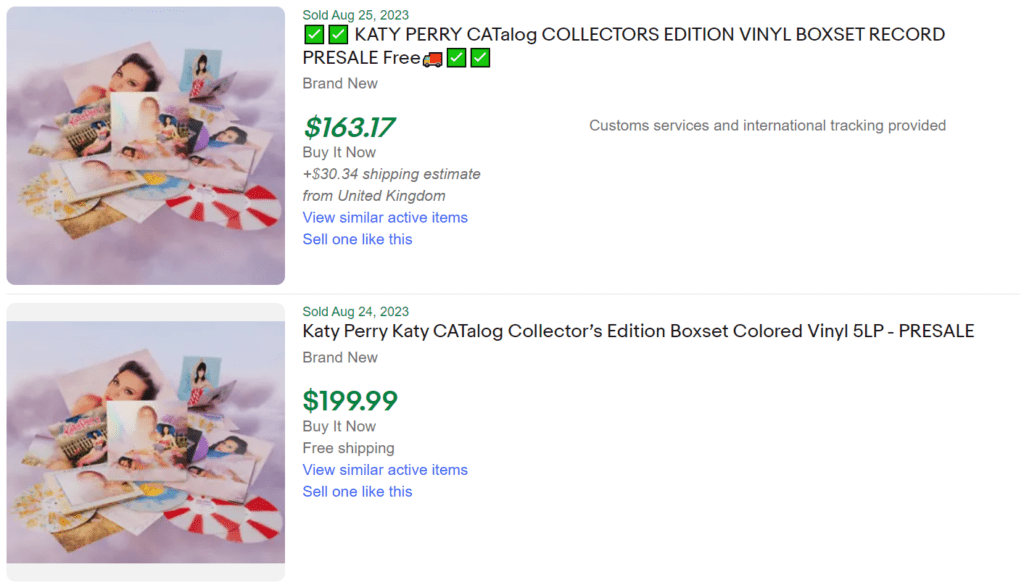Click Sell one like this under $163.17 listing
Image resolution: width=1024 pixels, height=588 pixels.
click(357, 239)
